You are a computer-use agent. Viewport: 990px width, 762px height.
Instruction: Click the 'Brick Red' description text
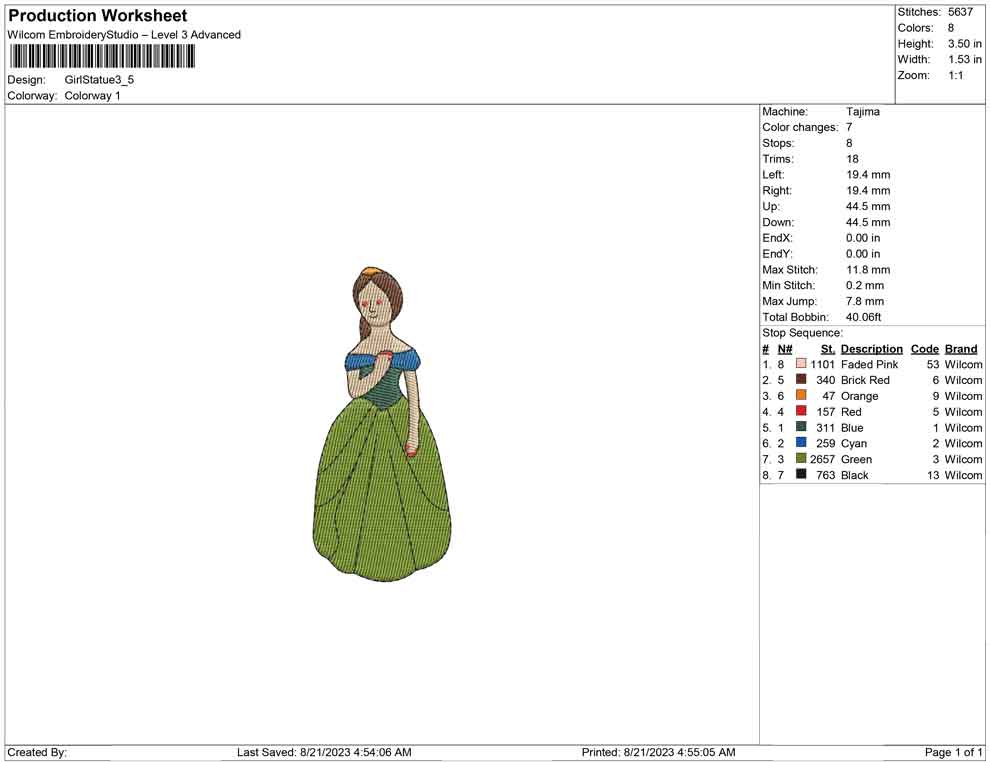865,380
